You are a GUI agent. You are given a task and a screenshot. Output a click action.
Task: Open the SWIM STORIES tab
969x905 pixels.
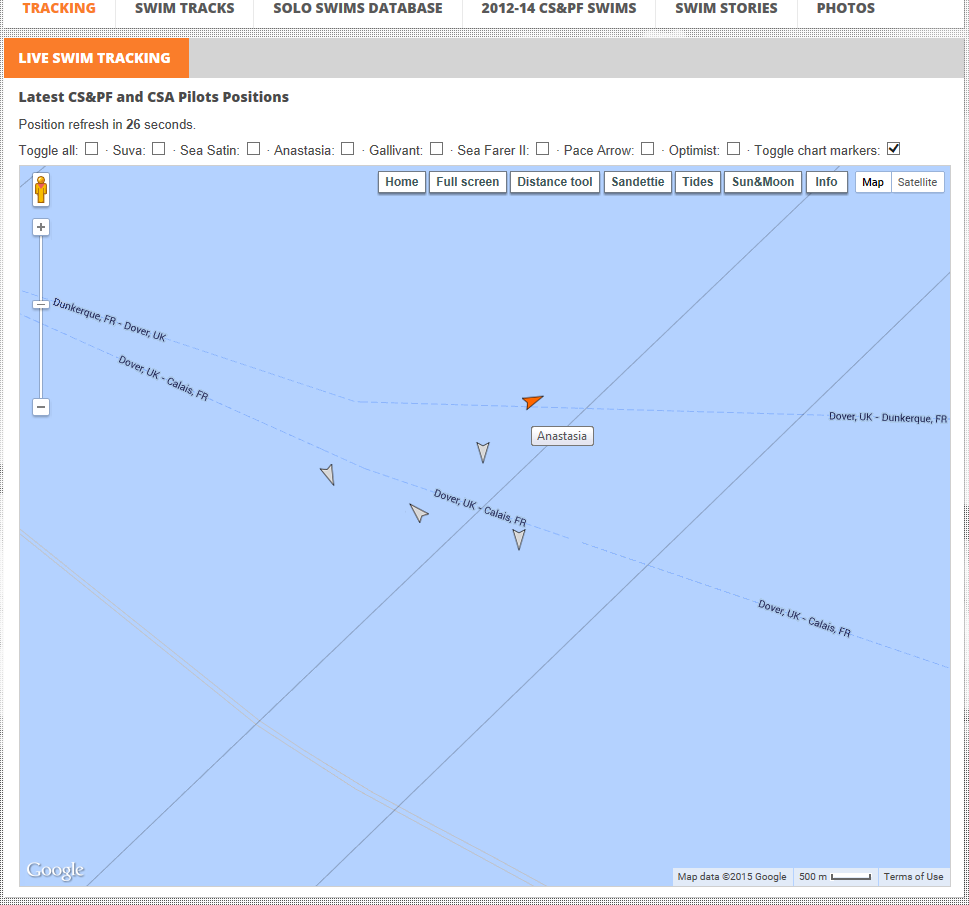[x=726, y=8]
